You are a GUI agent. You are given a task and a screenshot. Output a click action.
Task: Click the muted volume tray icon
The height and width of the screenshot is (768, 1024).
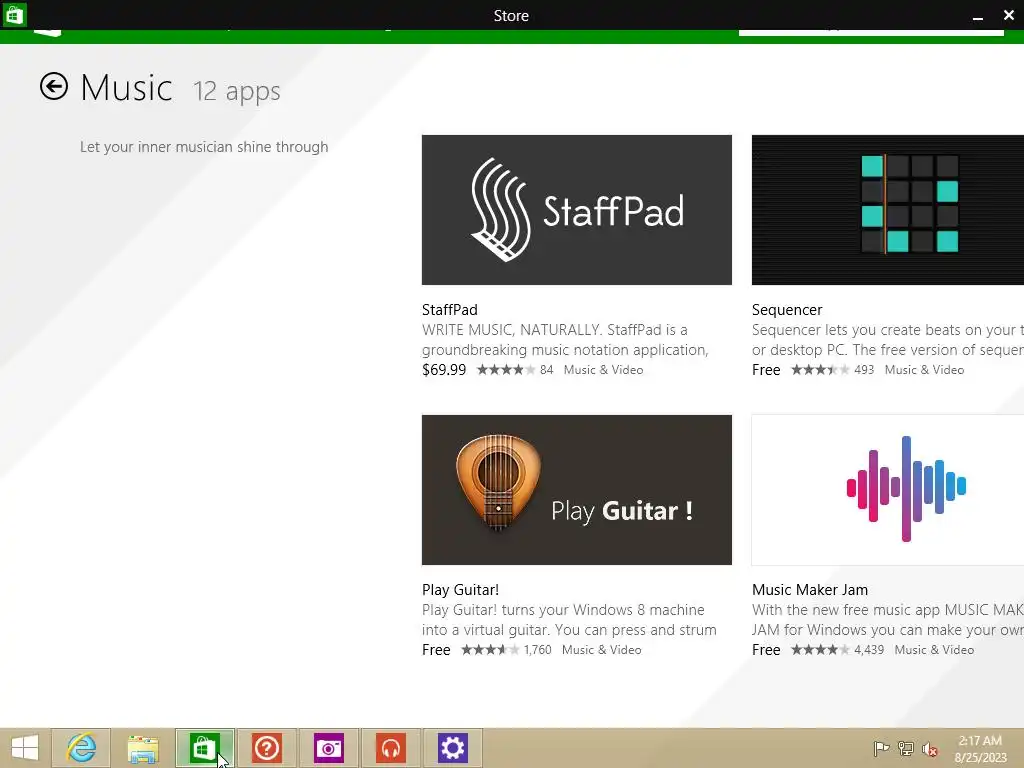(929, 749)
